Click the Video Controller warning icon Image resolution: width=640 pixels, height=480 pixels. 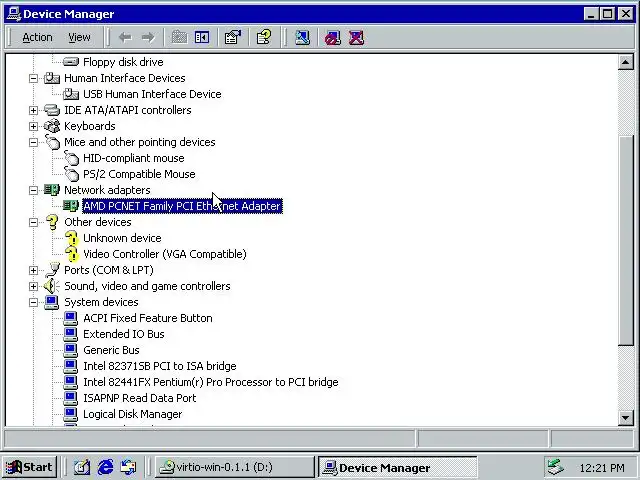click(72, 254)
